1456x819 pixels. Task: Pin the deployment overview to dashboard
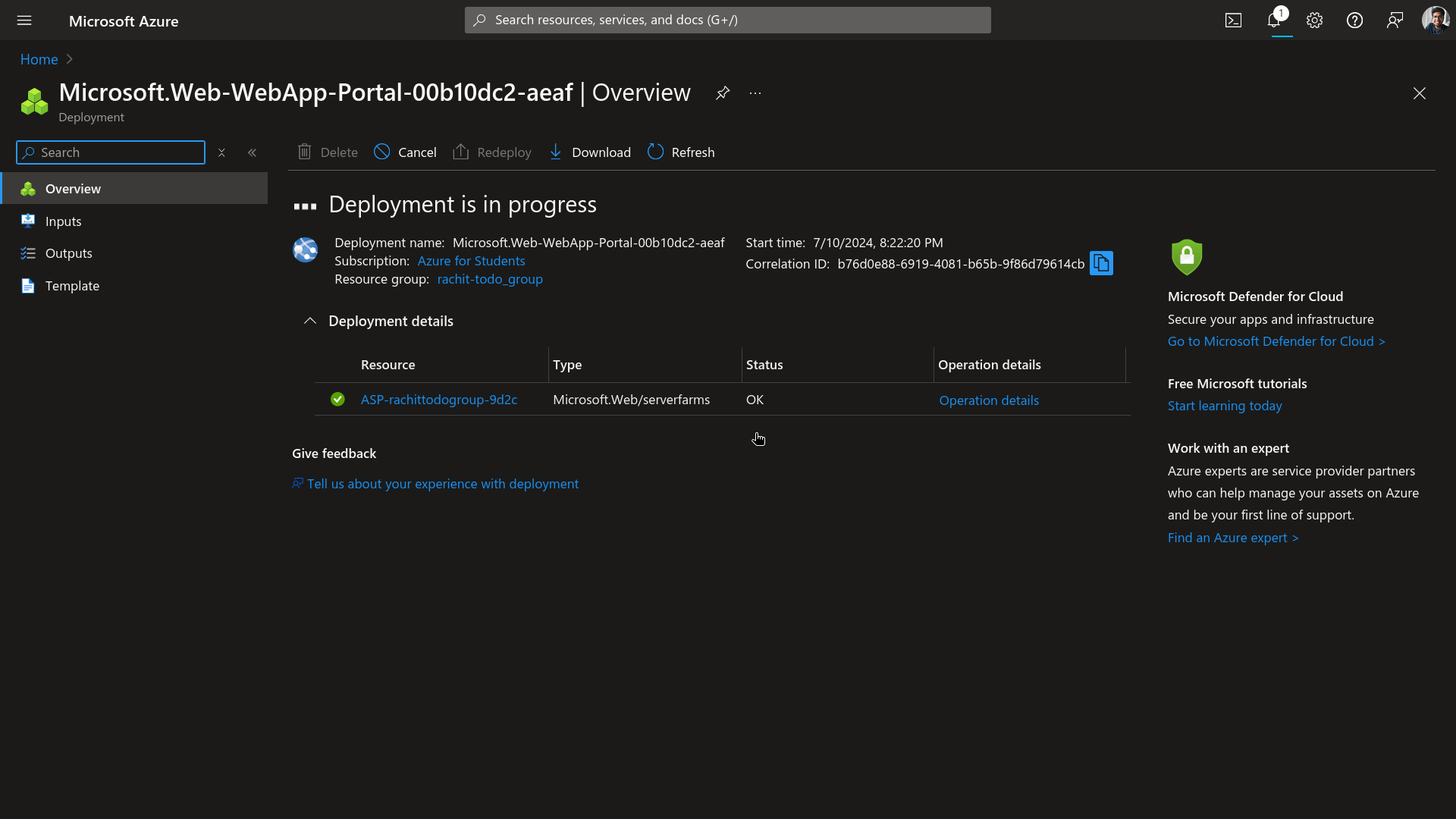click(723, 93)
